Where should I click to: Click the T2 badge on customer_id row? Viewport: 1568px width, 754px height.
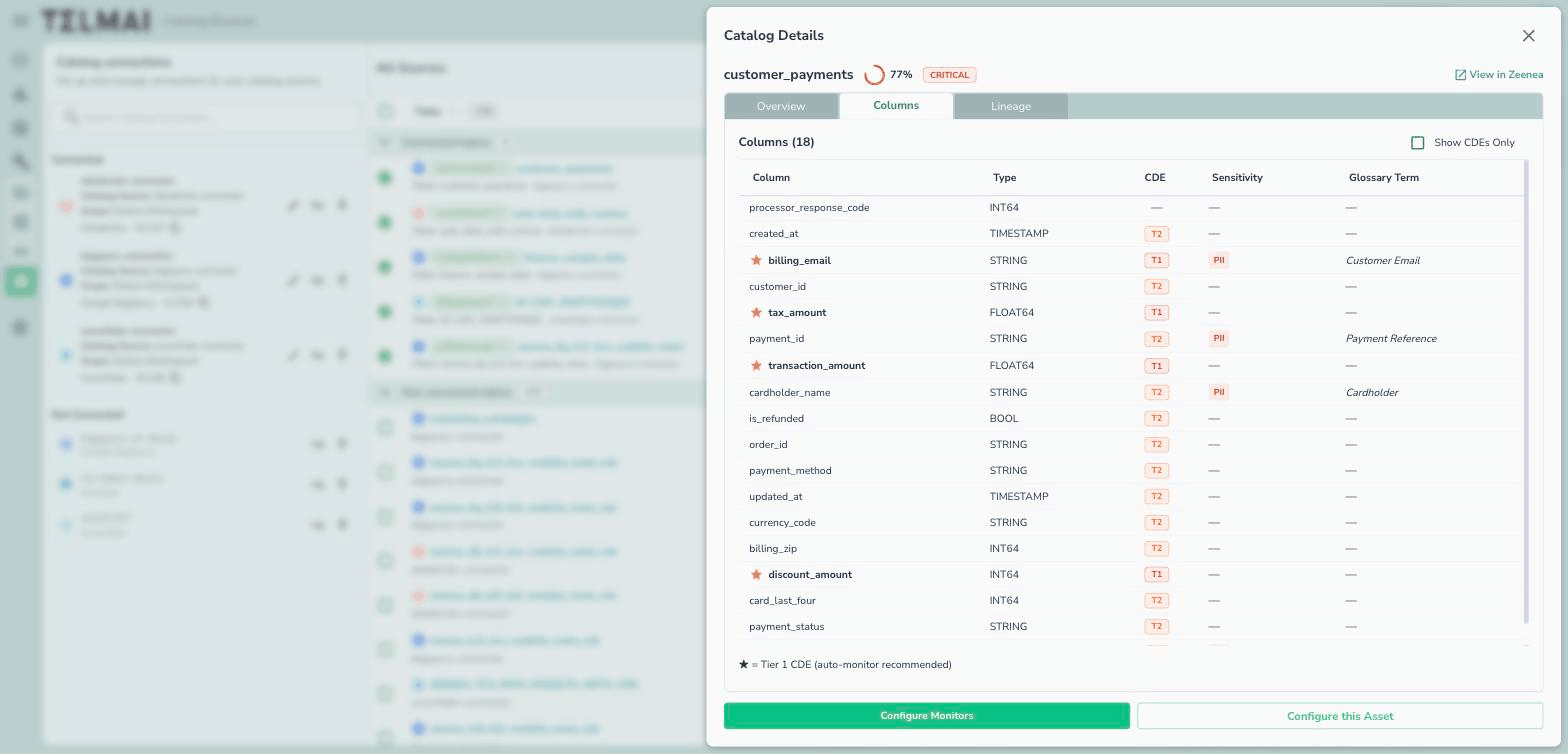tap(1156, 286)
